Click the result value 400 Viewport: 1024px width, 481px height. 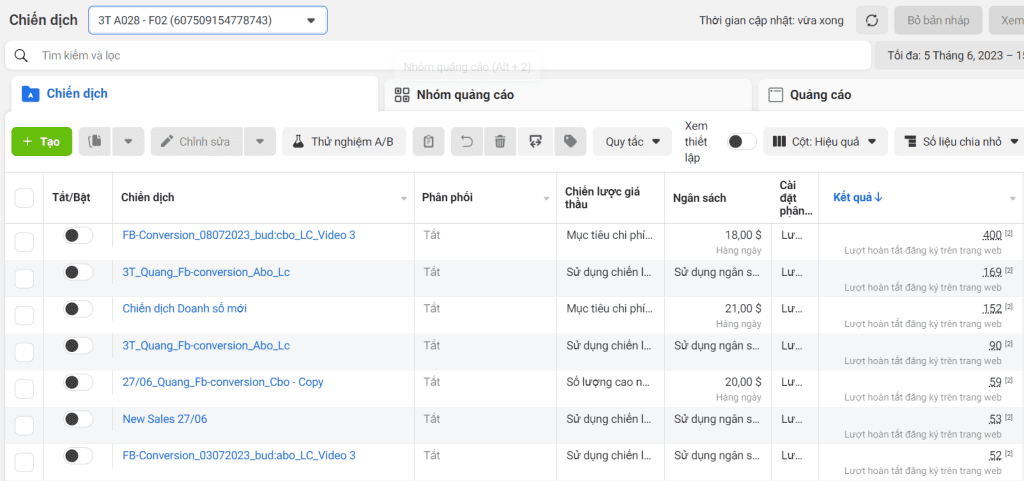[993, 235]
